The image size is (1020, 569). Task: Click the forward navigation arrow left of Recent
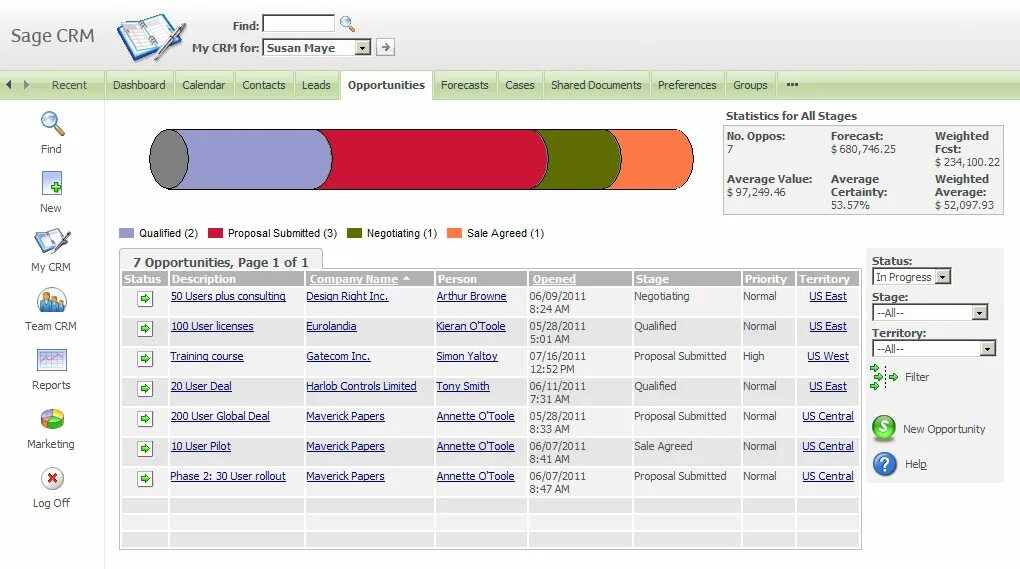26,85
